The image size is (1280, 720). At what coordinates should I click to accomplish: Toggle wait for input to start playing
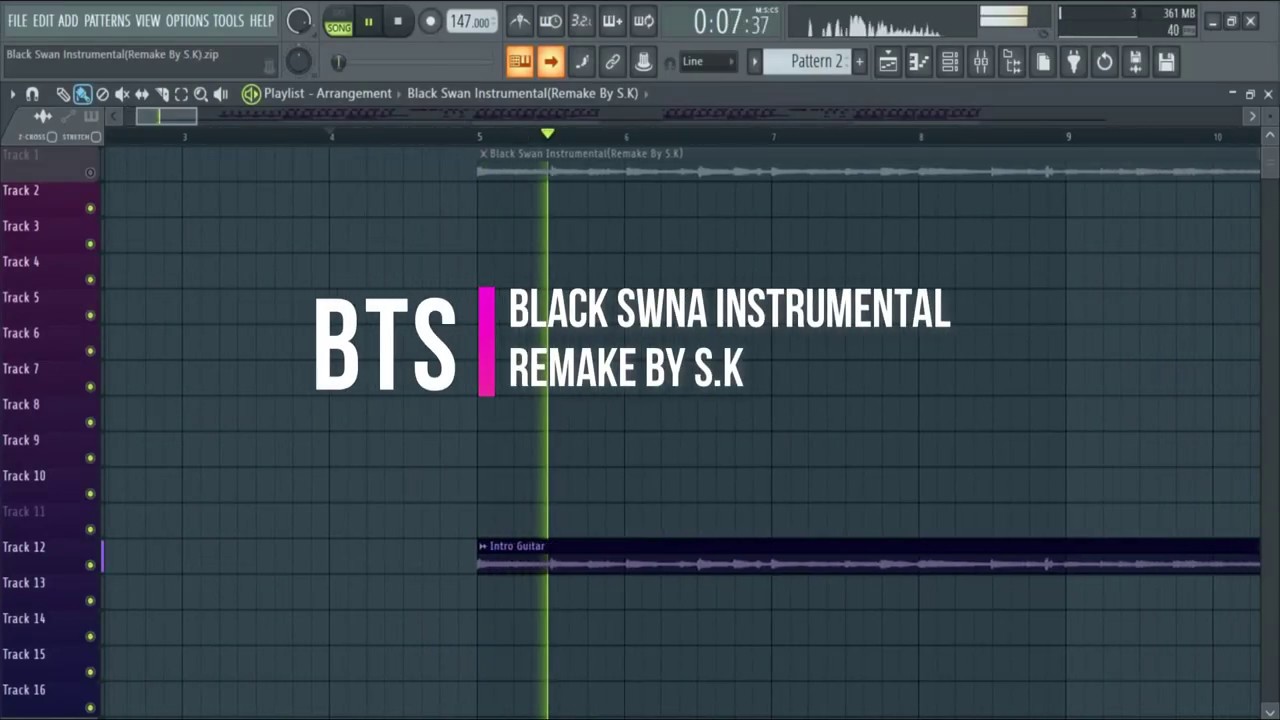550,21
